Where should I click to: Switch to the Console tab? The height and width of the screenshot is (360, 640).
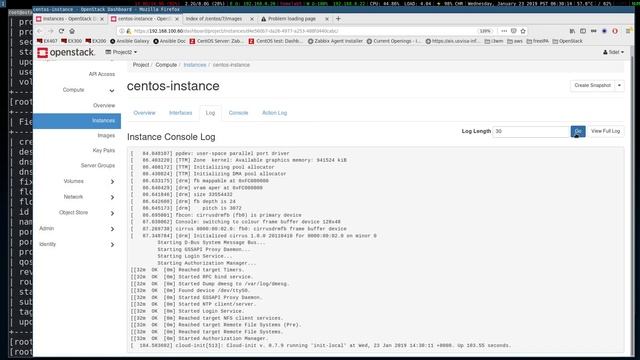[238, 113]
